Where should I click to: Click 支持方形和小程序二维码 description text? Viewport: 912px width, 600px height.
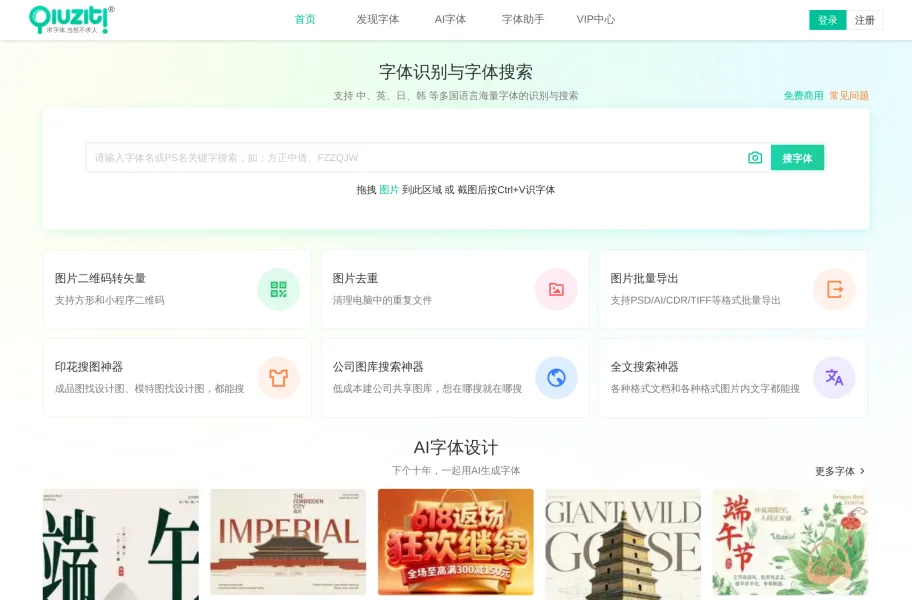(x=109, y=300)
